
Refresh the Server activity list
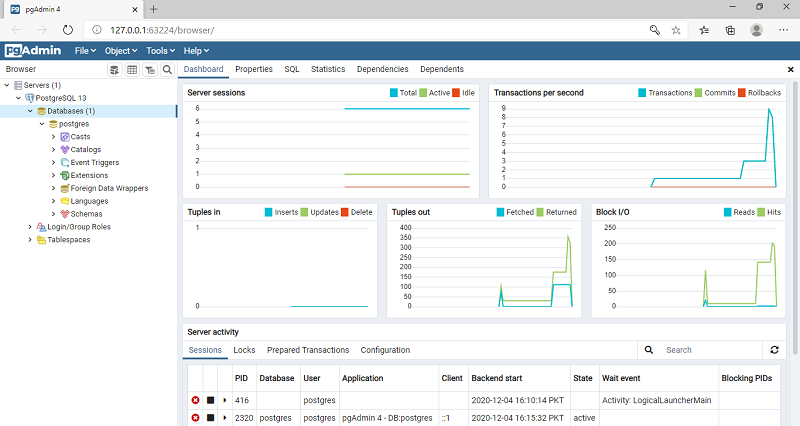(774, 350)
